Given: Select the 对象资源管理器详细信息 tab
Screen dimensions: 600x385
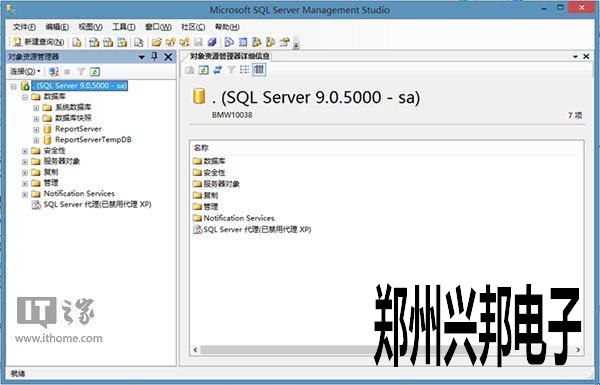Looking at the screenshot, I should pos(230,56).
